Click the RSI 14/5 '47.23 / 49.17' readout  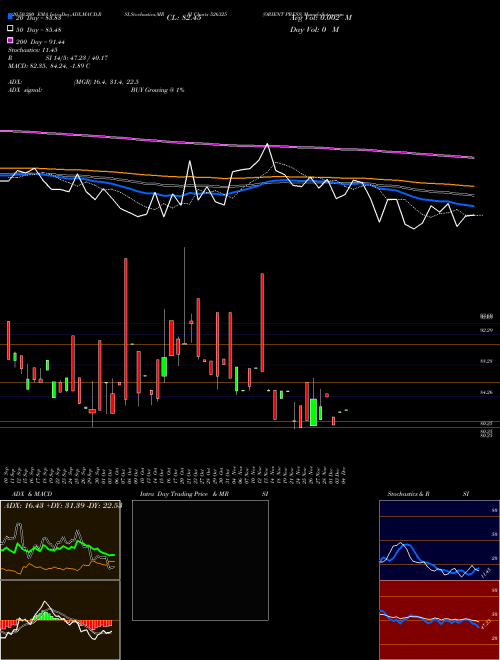(x=88, y=58)
